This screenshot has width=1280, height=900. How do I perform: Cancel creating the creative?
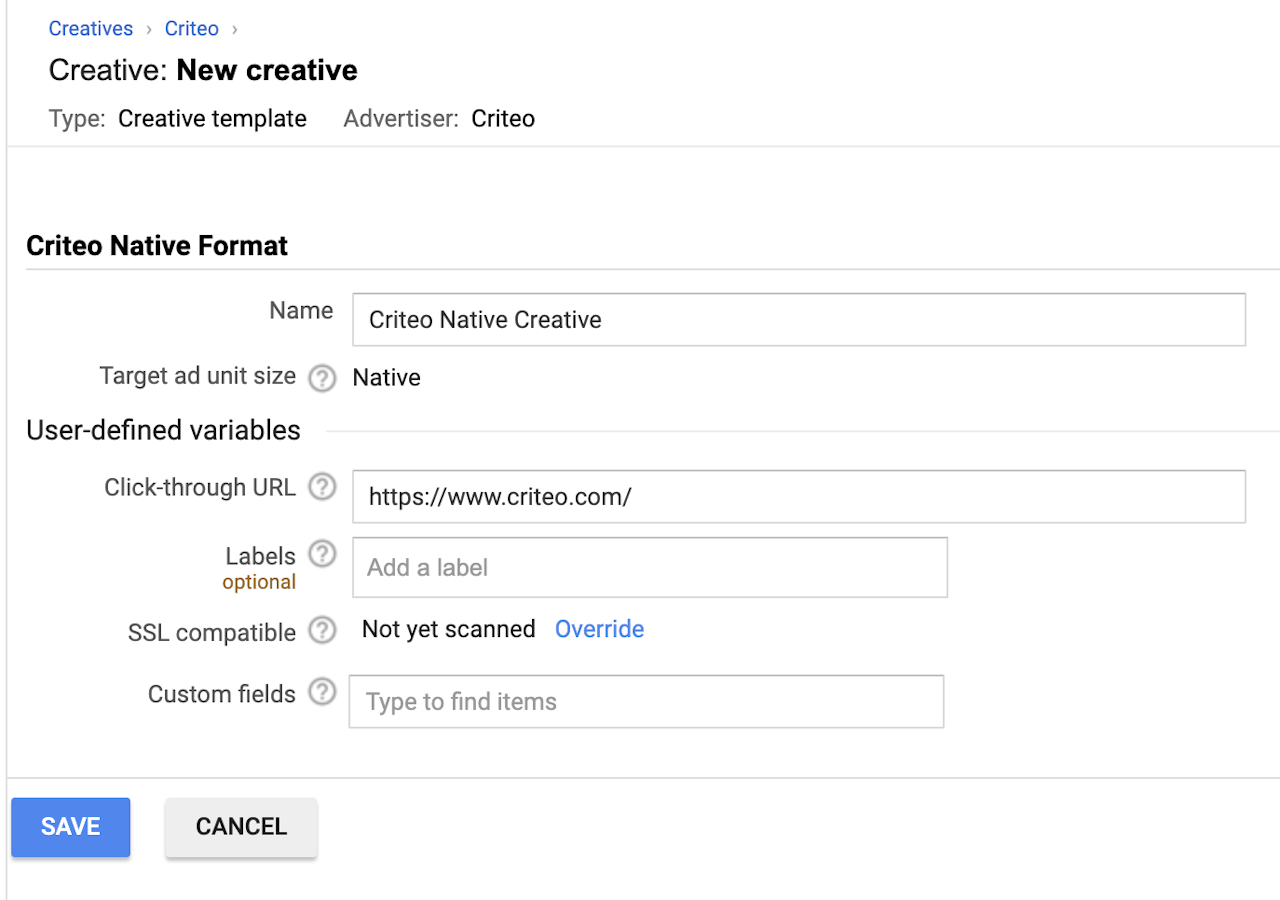(x=241, y=827)
